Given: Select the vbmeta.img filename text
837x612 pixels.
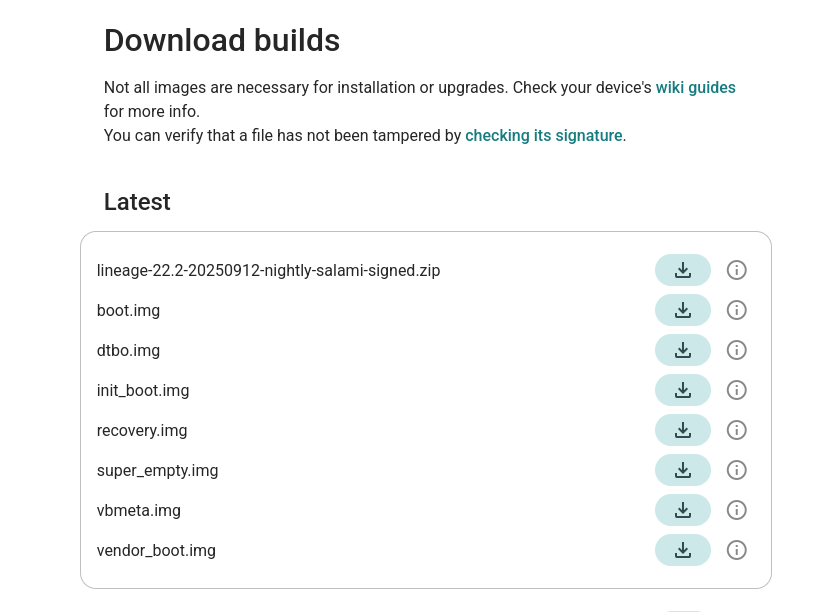Looking at the screenshot, I should 139,511.
